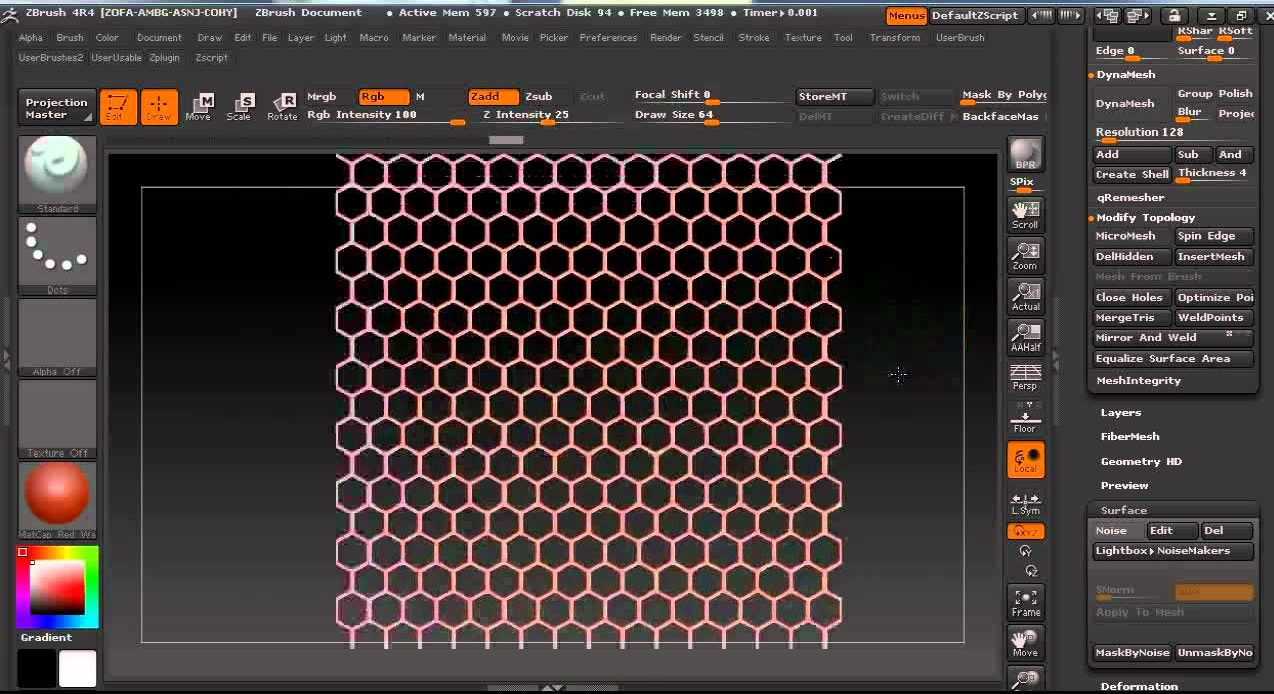This screenshot has width=1274, height=694.
Task: Toggle DynaMesh Project option
Action: click(1236, 114)
